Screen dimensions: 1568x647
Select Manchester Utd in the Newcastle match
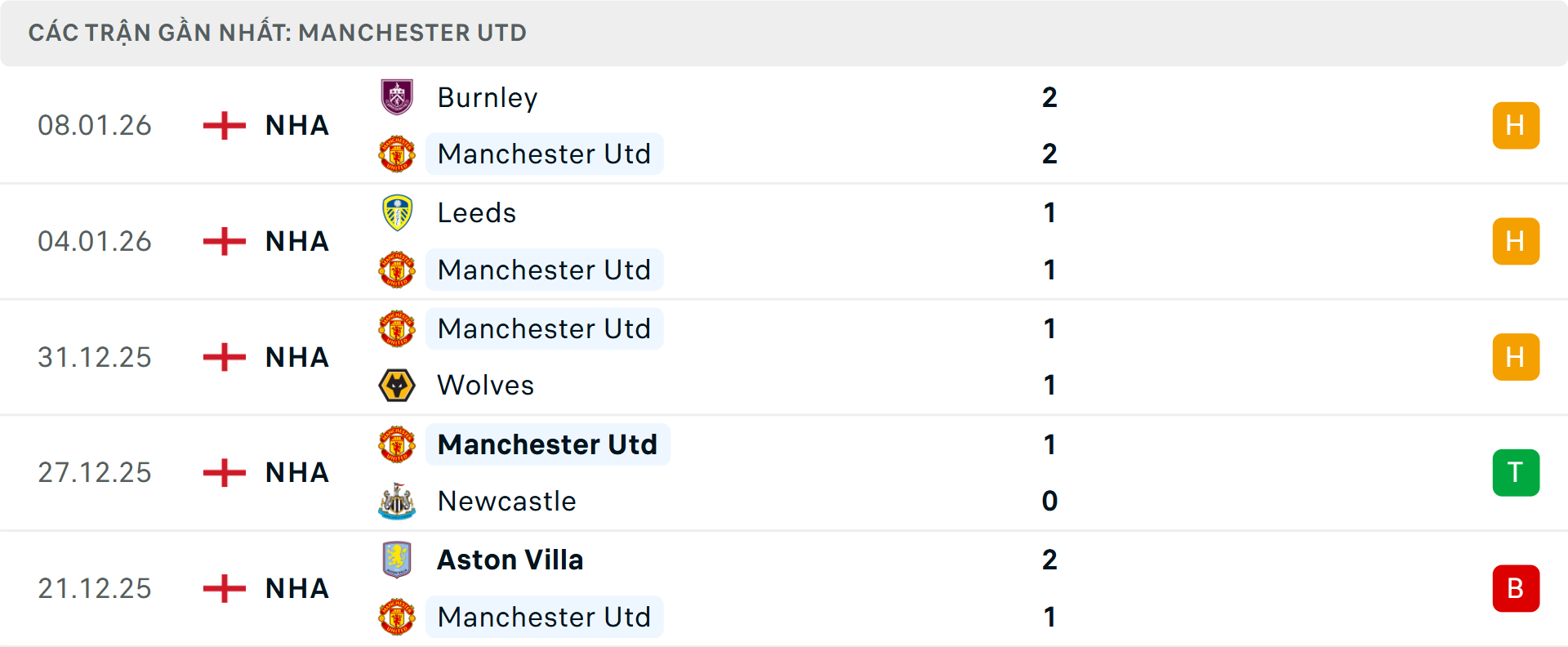tap(547, 444)
